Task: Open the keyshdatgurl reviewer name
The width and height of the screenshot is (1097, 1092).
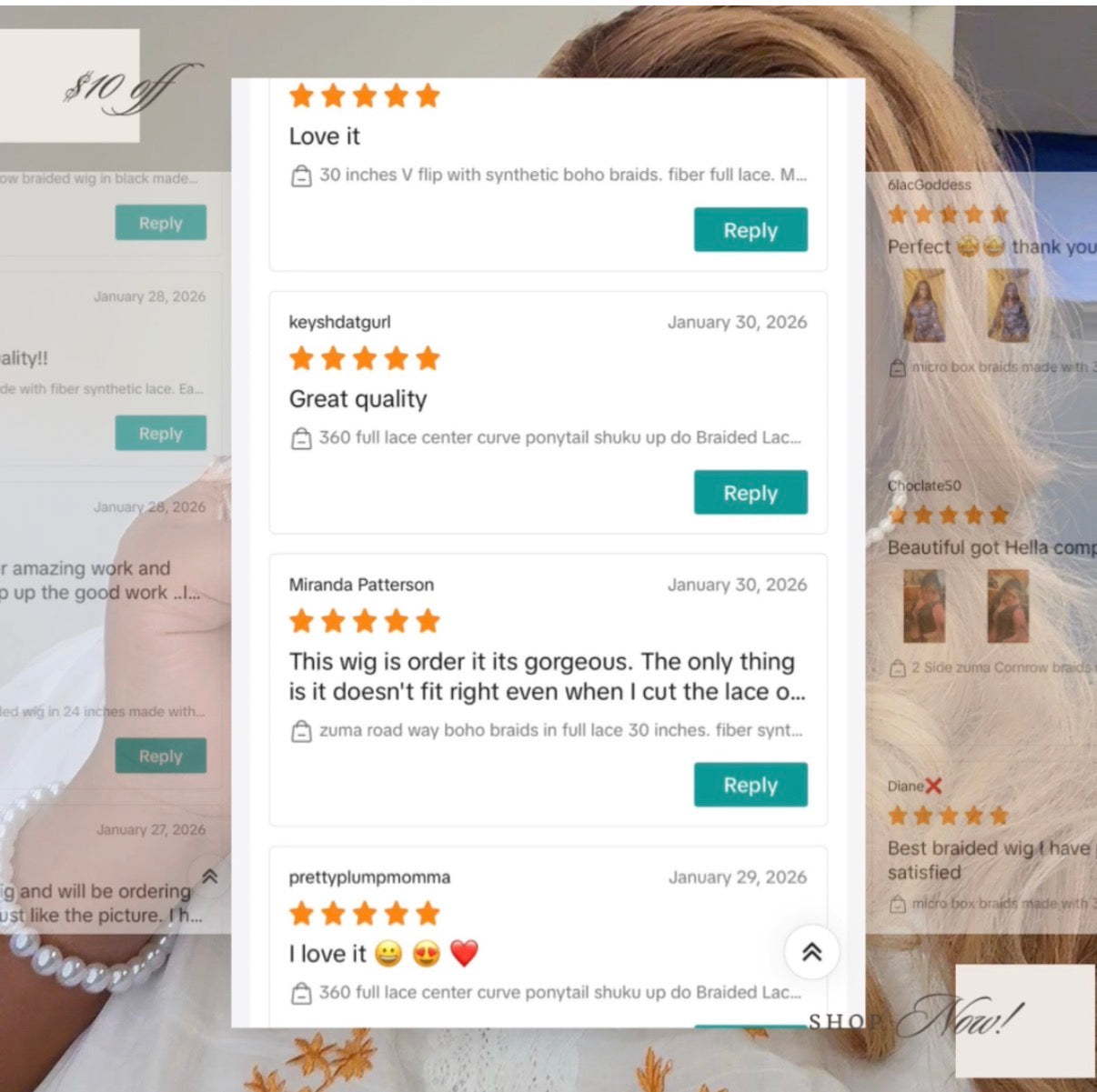Action: [339, 322]
